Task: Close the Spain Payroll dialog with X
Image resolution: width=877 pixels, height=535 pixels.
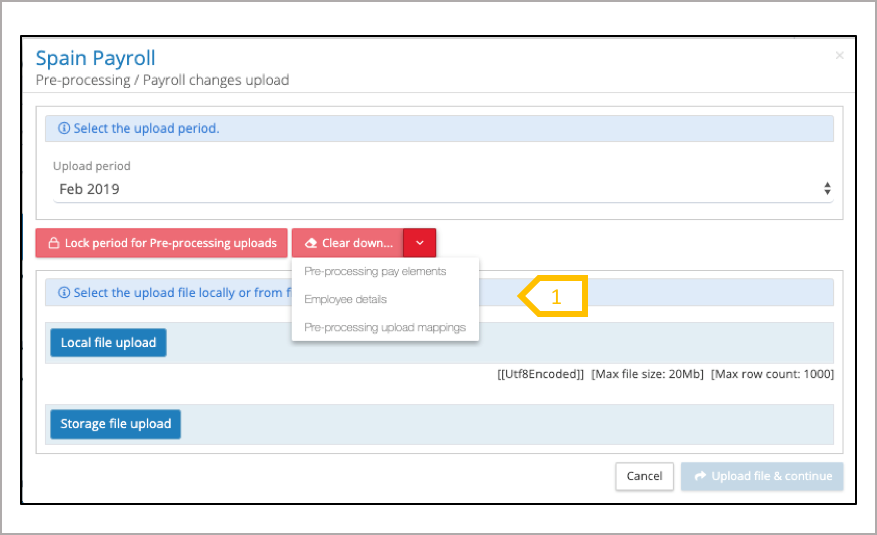Action: [x=839, y=56]
